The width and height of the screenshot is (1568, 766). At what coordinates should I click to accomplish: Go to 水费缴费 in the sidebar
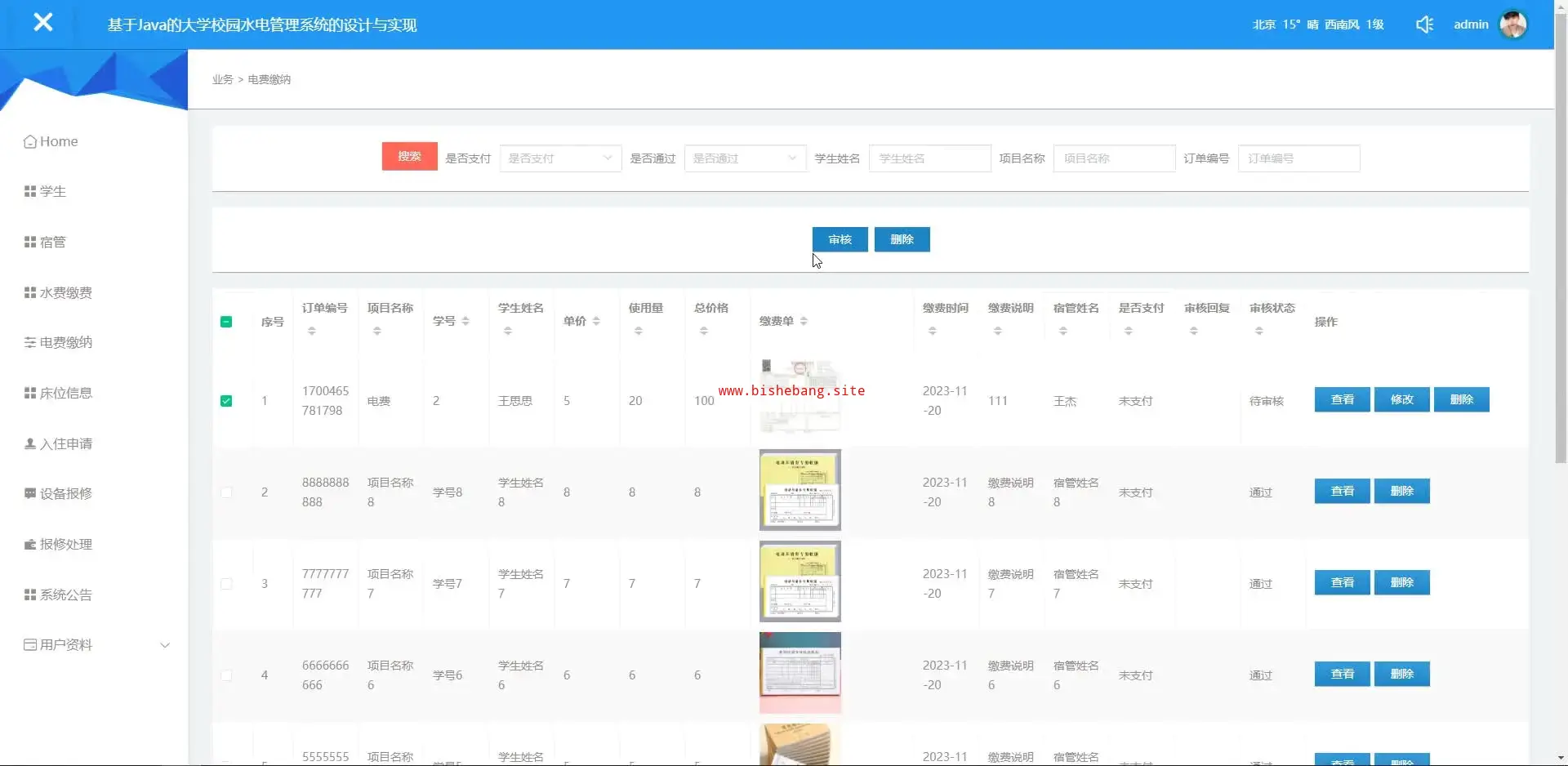point(65,293)
